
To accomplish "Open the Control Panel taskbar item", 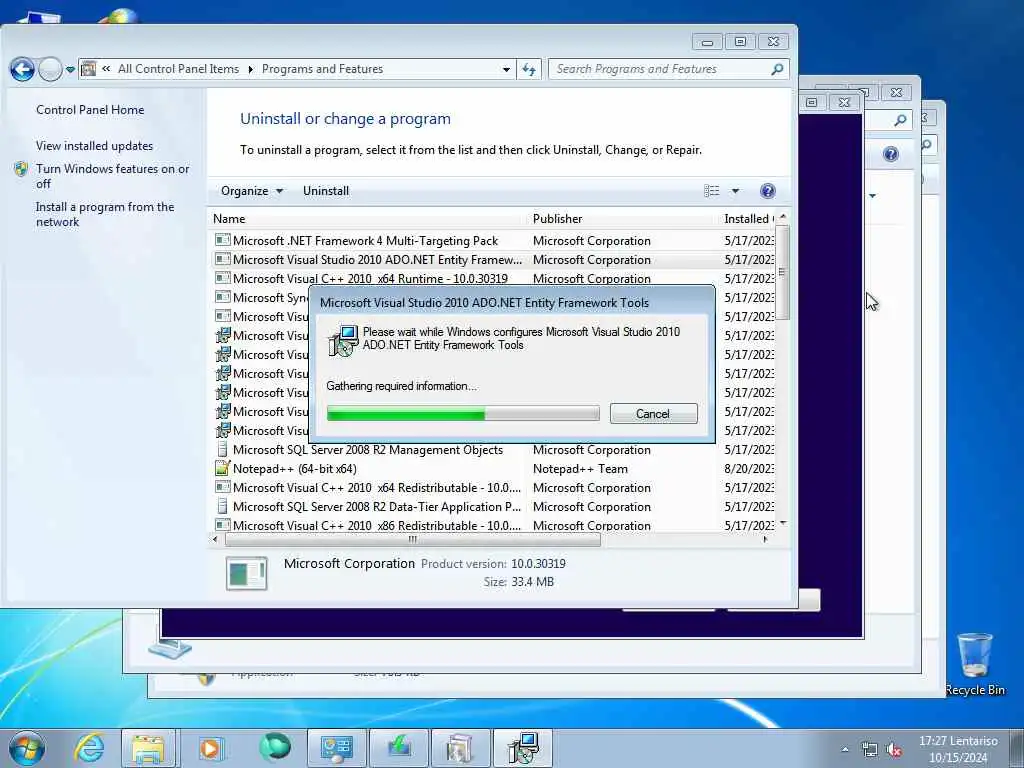I will click(x=336, y=748).
